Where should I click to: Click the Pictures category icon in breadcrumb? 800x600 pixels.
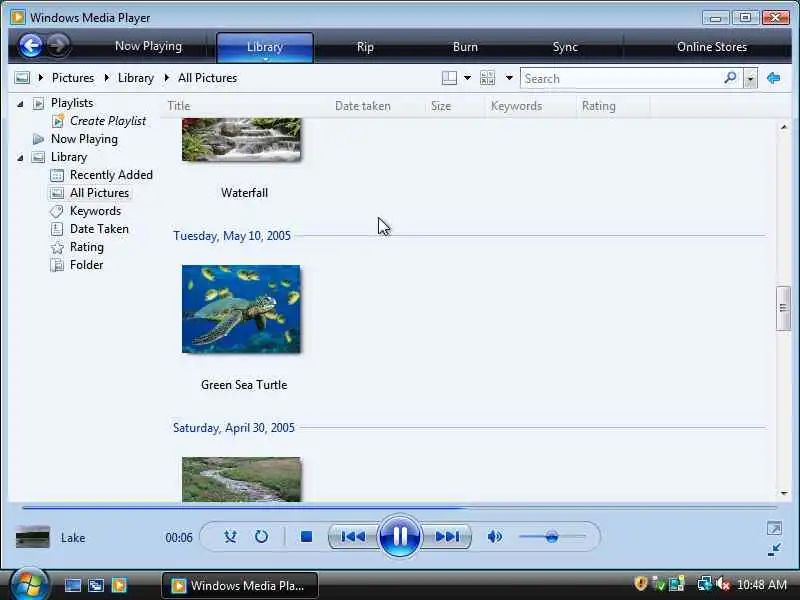(x=22, y=78)
